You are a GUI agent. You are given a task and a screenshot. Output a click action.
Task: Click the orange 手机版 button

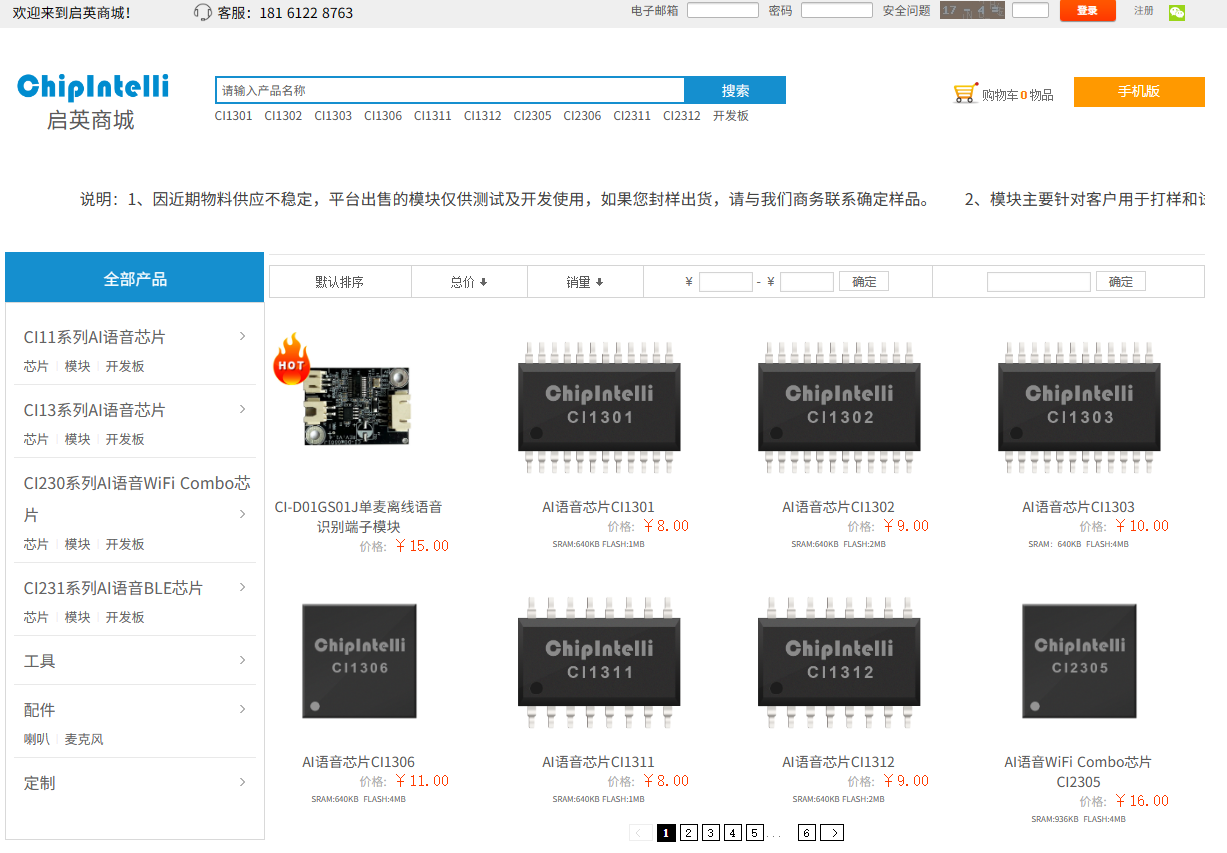tap(1138, 92)
